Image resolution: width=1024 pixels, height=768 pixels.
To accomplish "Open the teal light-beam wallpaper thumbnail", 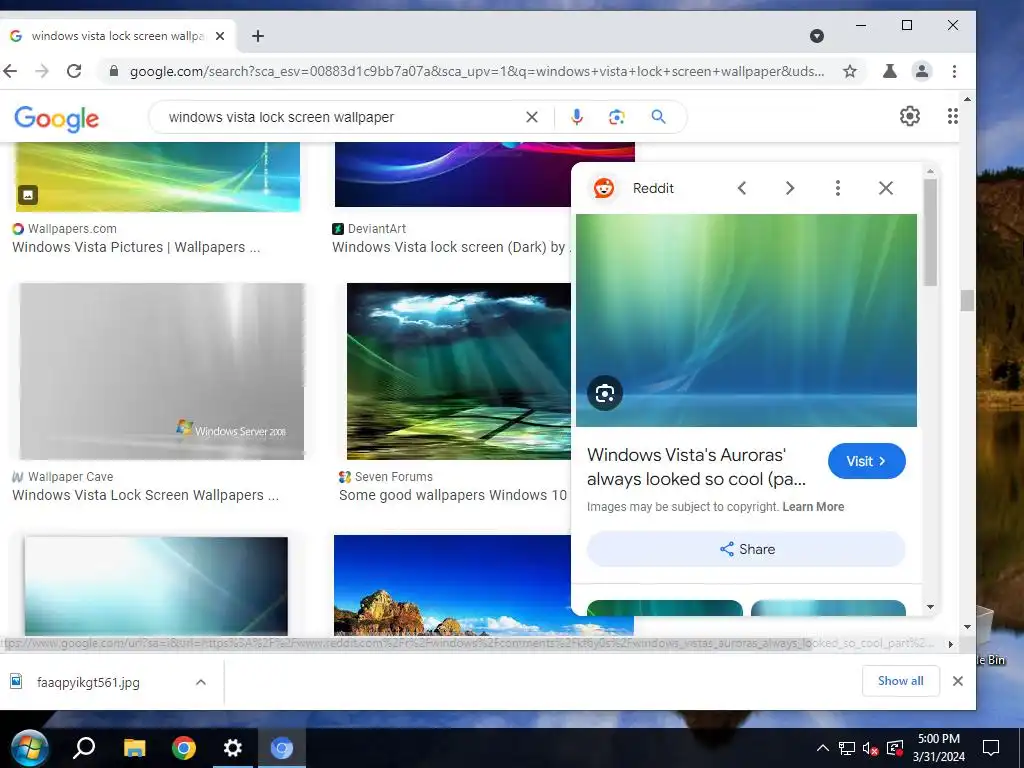I will click(x=155, y=586).
